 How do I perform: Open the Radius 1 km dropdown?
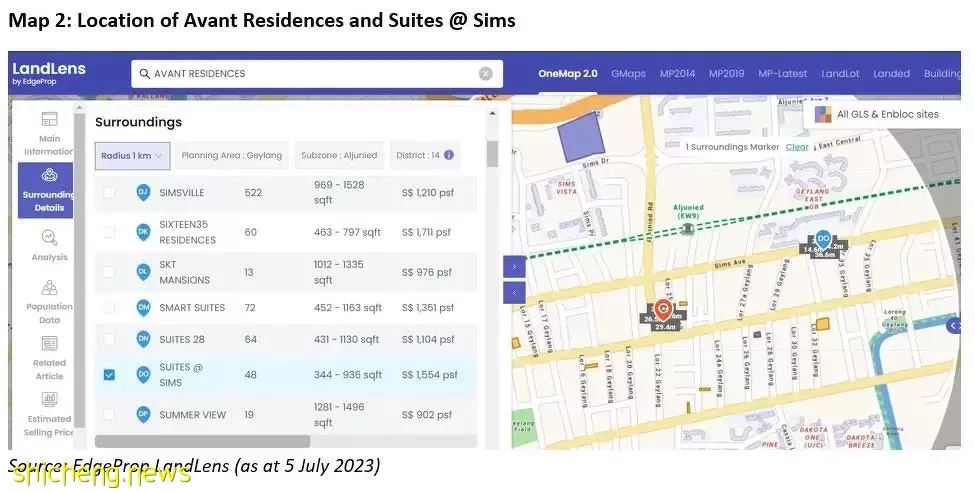click(132, 155)
